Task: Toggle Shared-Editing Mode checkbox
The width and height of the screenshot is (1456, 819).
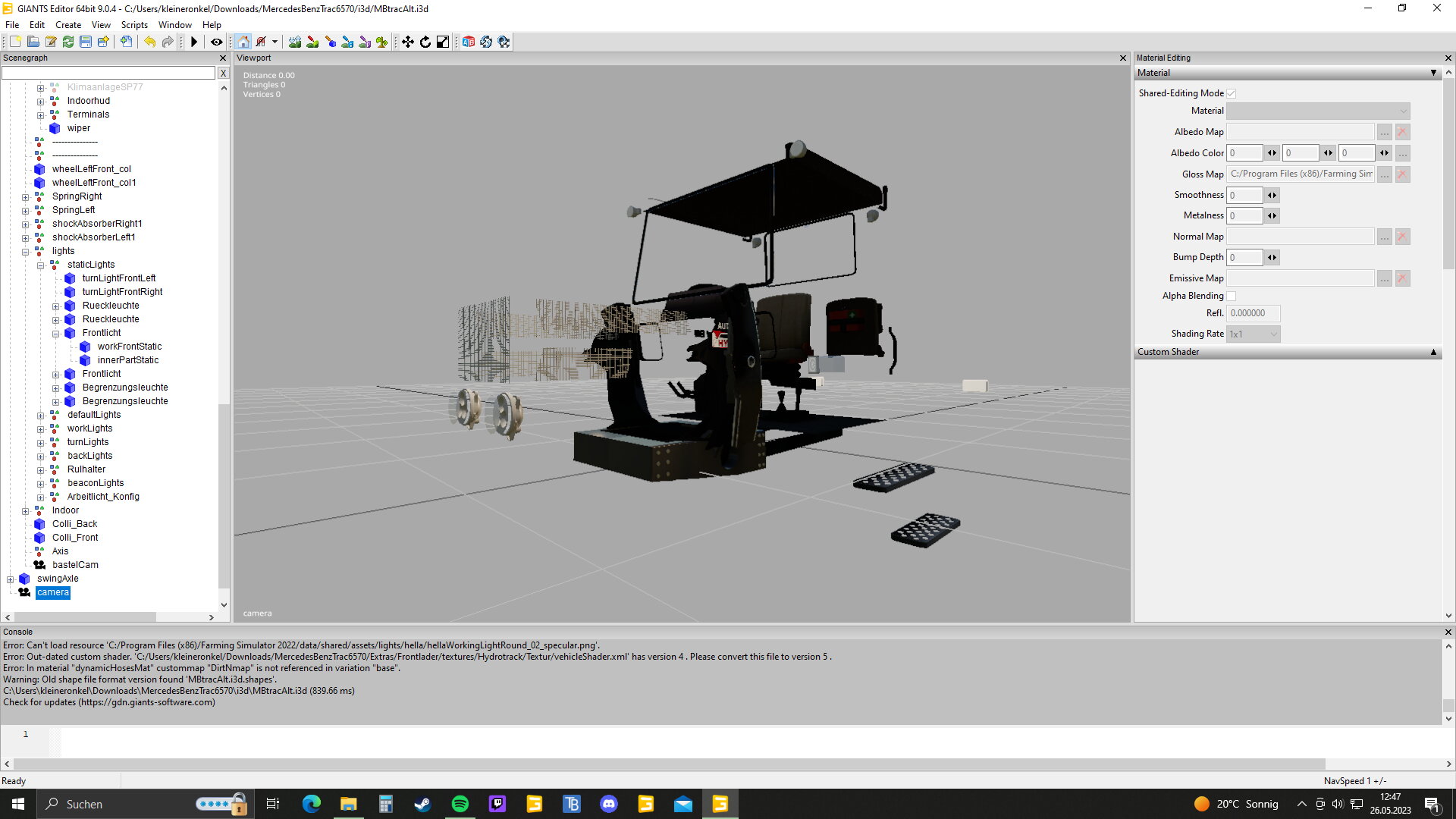Action: pyautogui.click(x=1232, y=93)
